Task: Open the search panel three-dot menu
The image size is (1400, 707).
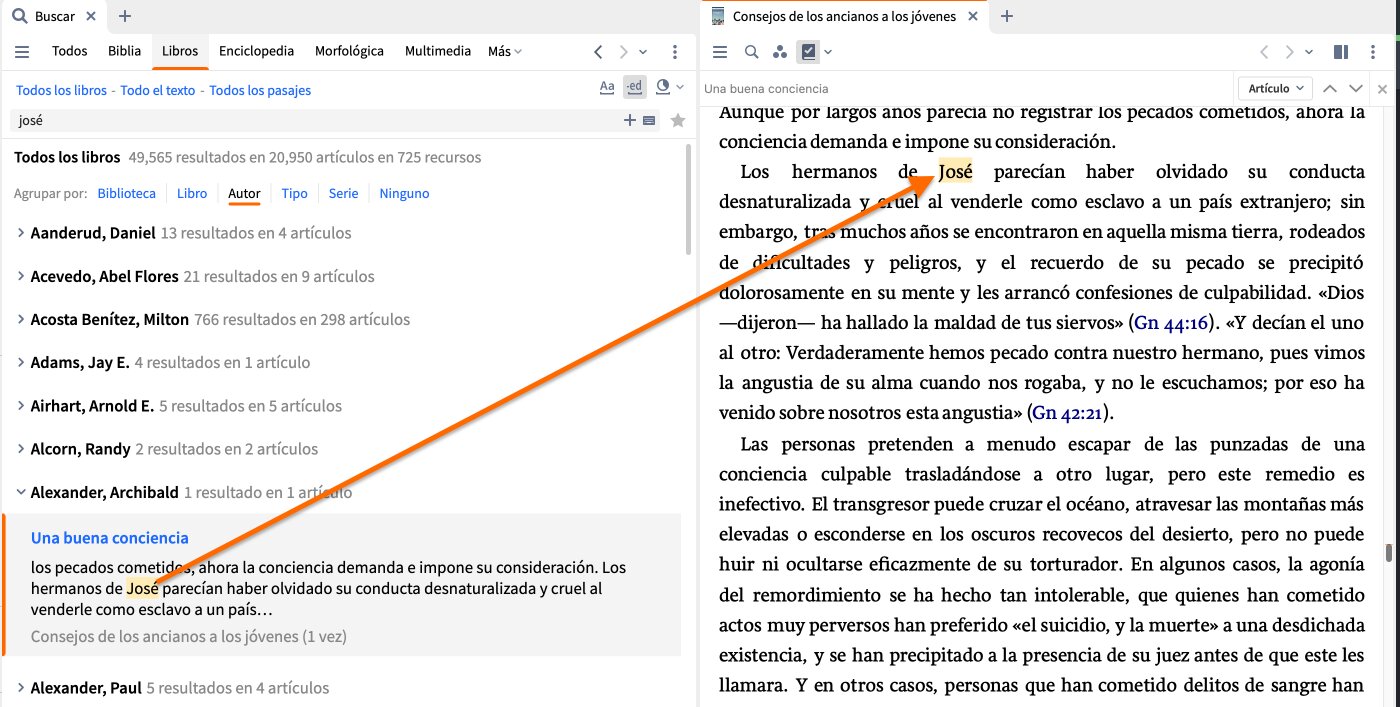Action: coord(675,51)
